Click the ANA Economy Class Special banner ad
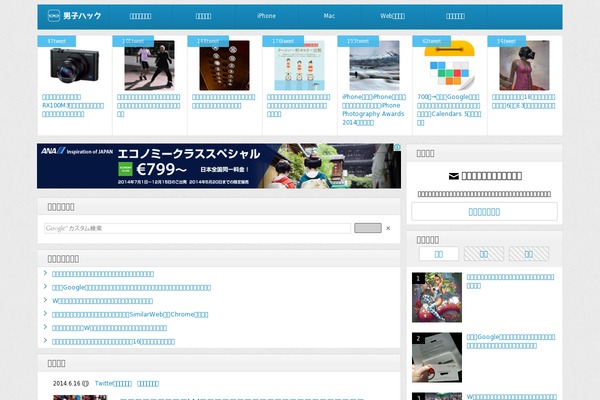 coord(219,166)
